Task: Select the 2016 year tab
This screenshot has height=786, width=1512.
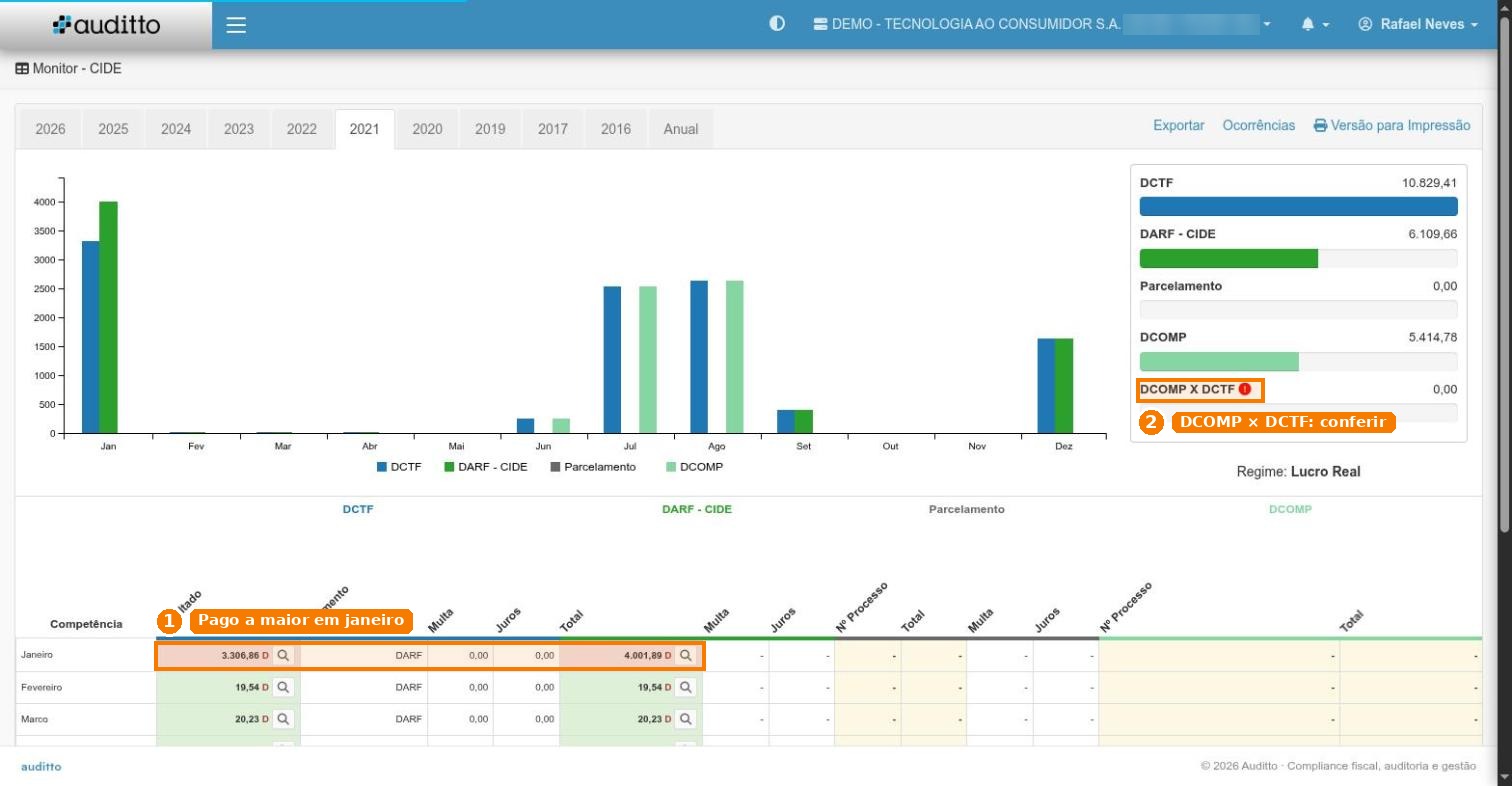Action: (x=616, y=129)
